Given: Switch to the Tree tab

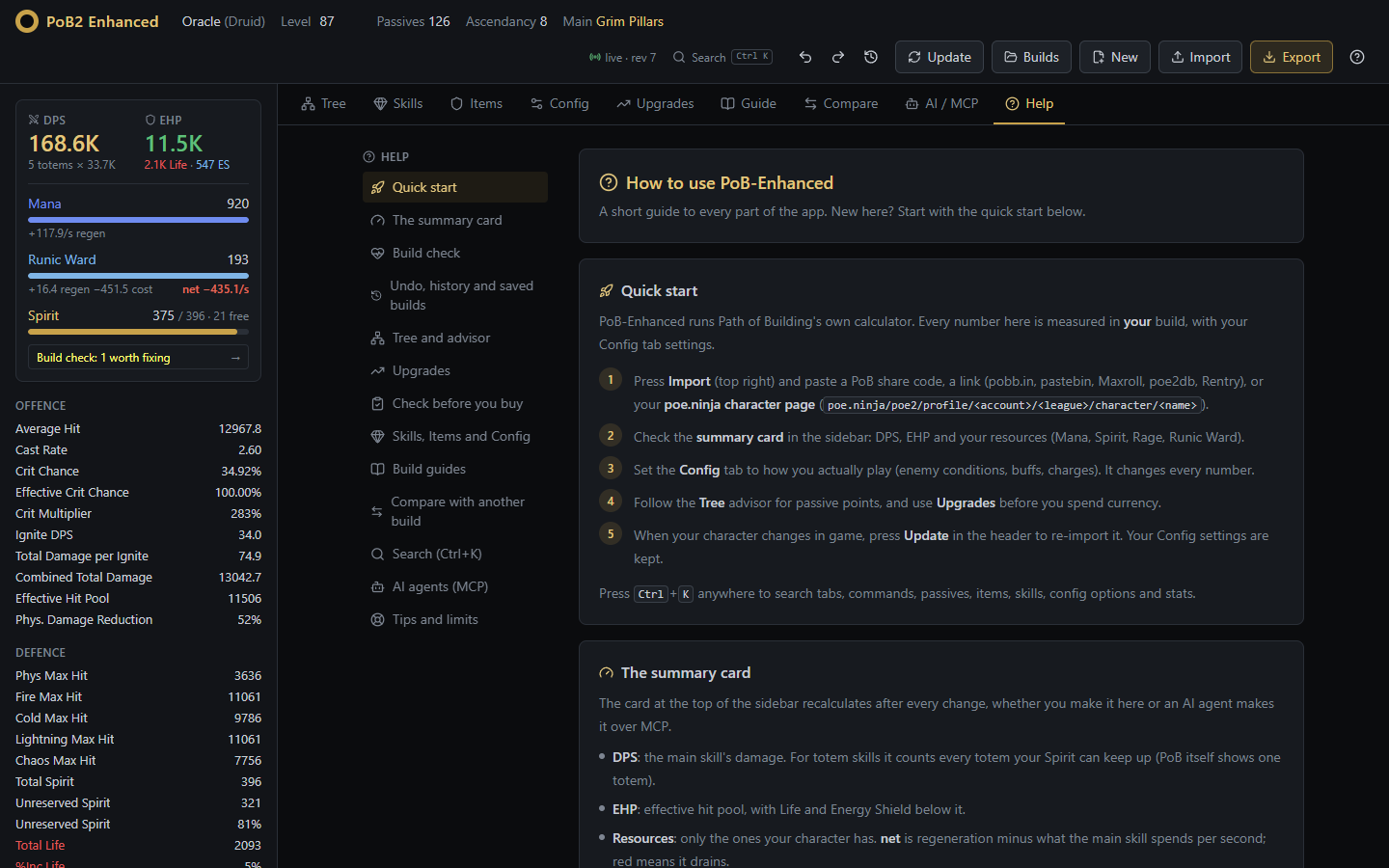Looking at the screenshot, I should (323, 103).
